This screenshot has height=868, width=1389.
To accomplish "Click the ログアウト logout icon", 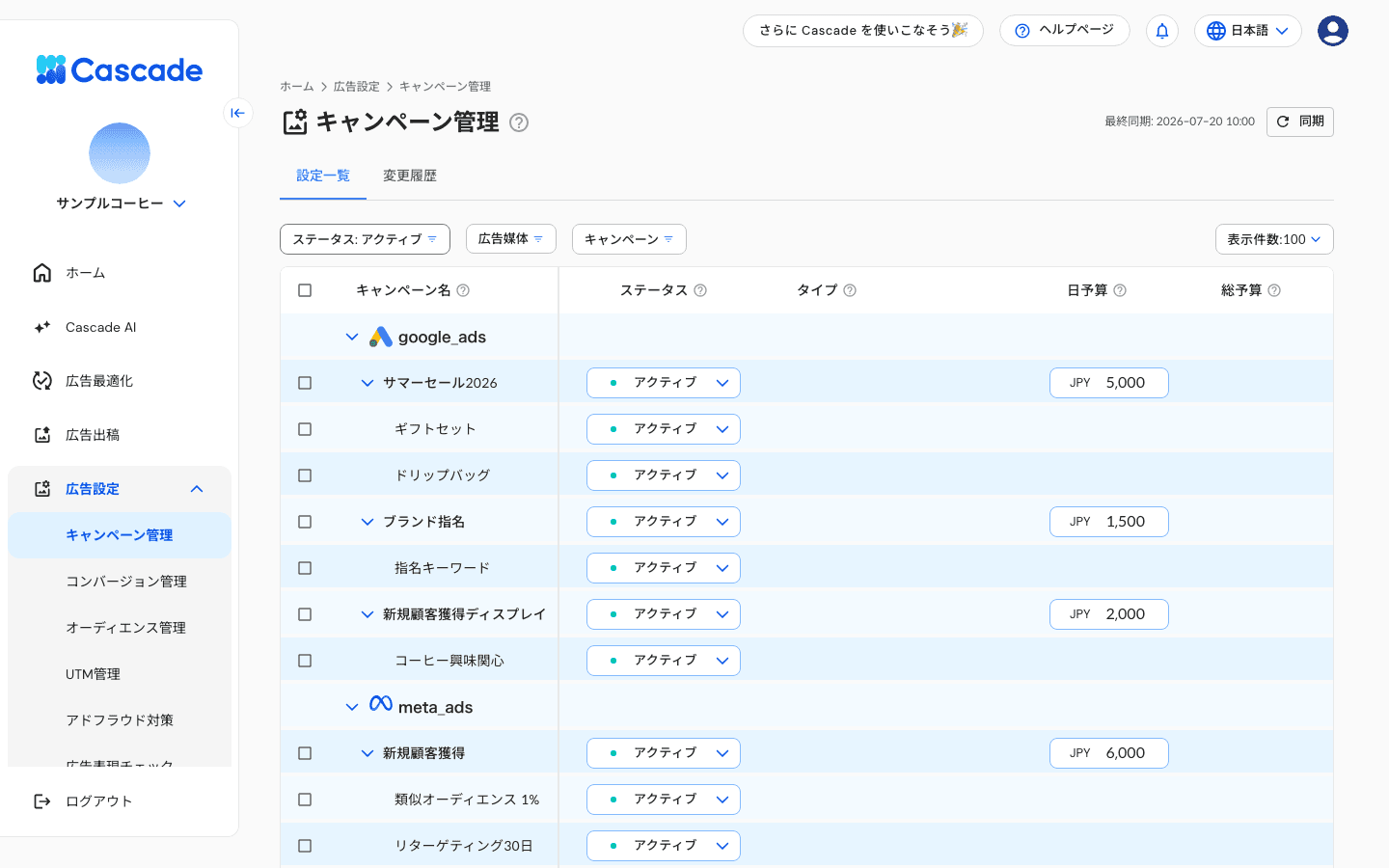I will (42, 801).
